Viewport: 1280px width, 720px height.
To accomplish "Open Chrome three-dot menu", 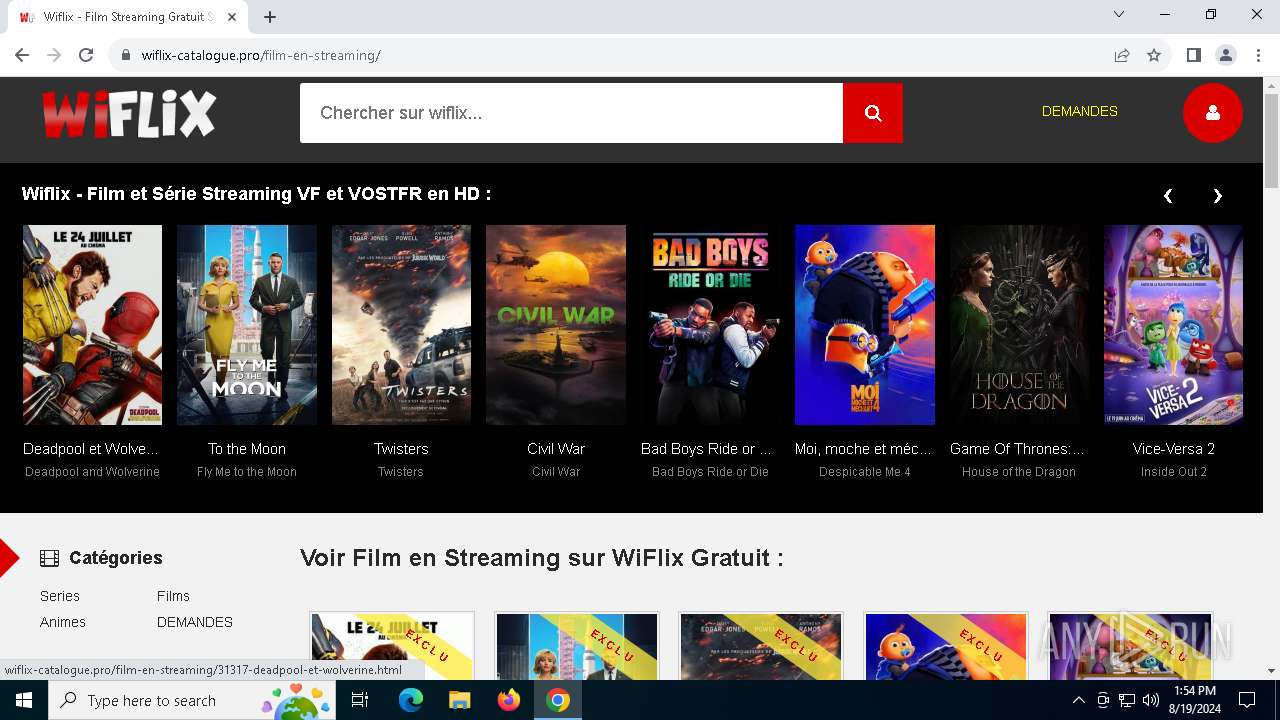I will pos(1258,55).
